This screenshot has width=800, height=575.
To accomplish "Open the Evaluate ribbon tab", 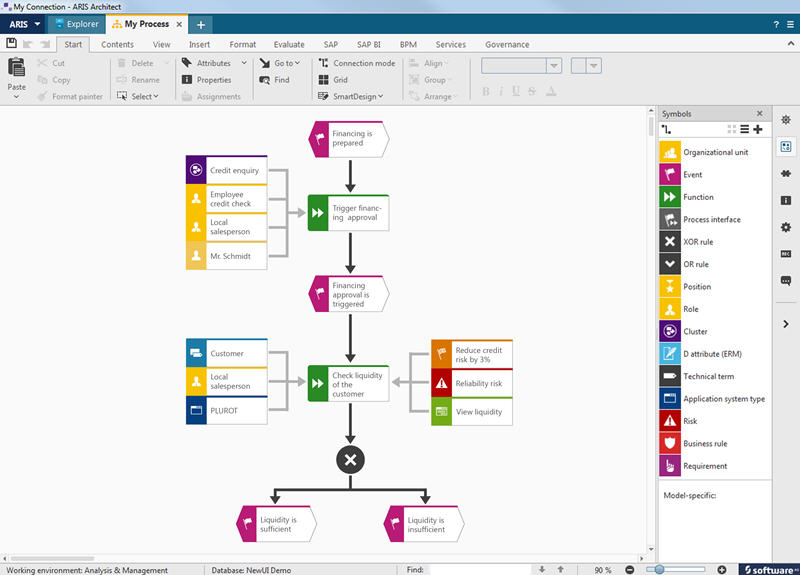I will point(289,44).
